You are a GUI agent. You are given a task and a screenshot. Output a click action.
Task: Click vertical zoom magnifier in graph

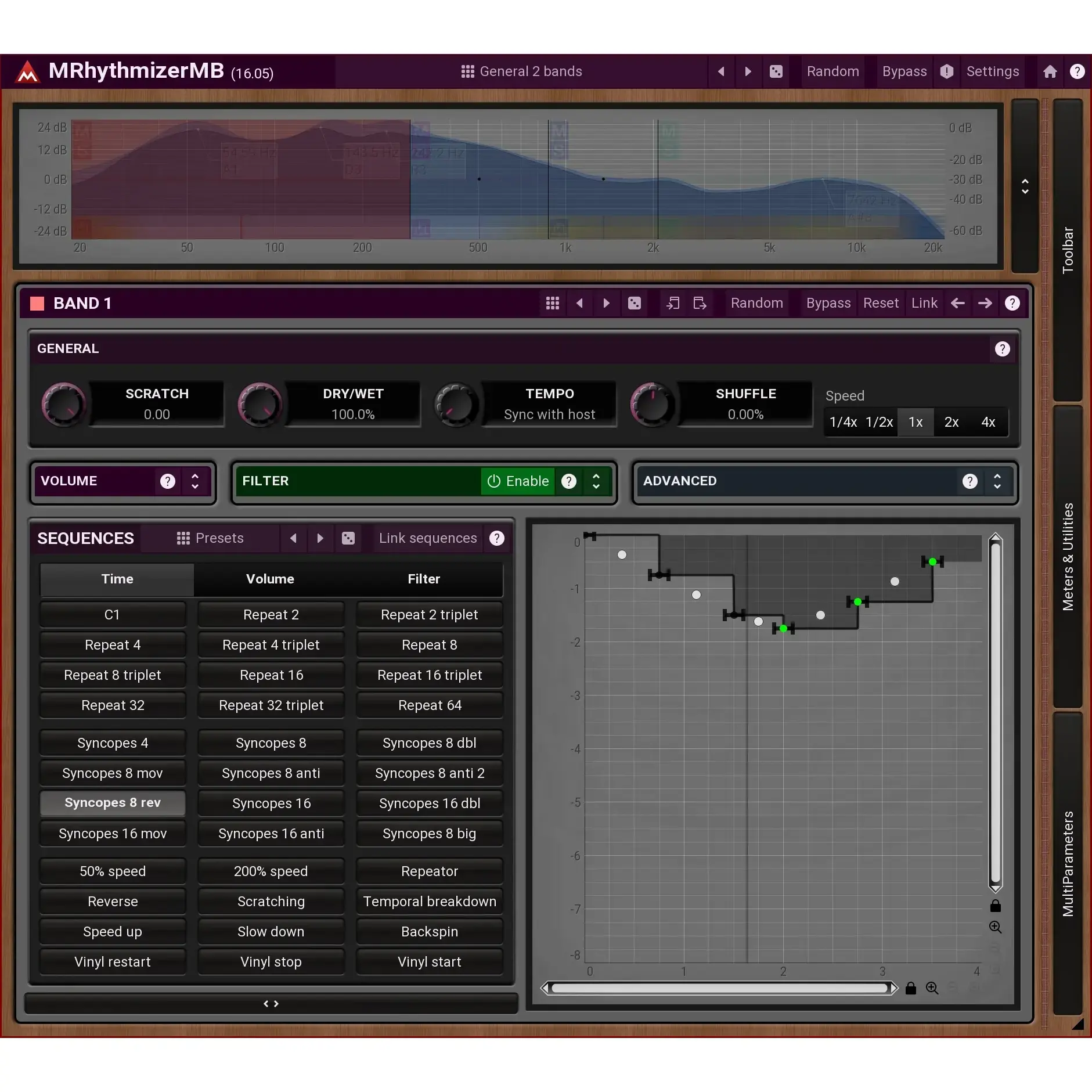click(996, 927)
